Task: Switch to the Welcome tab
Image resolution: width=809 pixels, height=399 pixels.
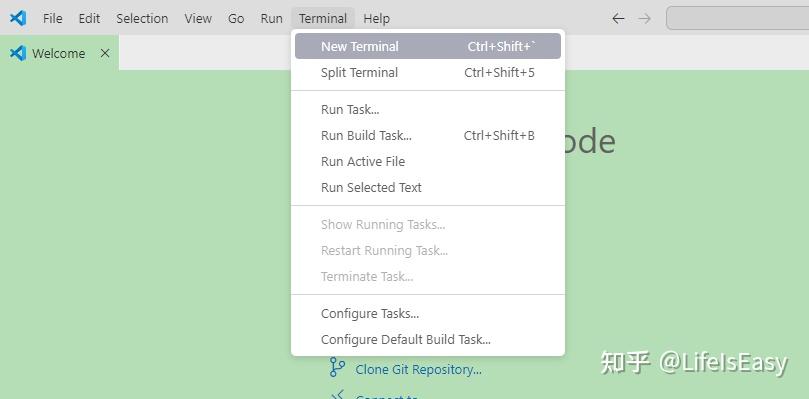Action: [59, 53]
